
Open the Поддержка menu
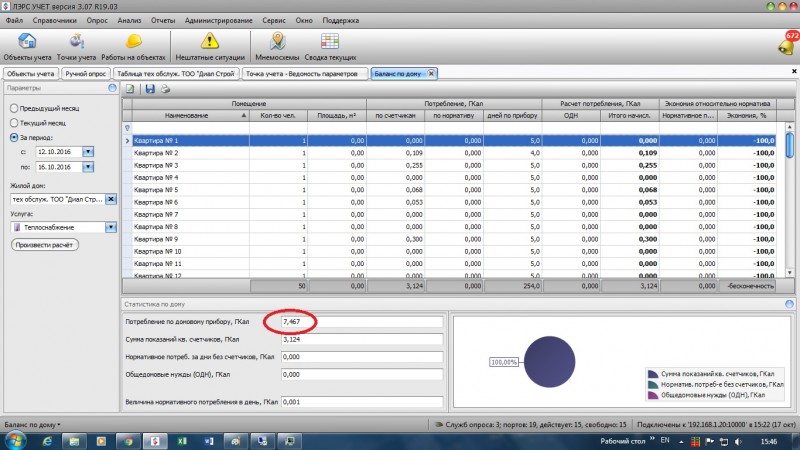click(341, 20)
